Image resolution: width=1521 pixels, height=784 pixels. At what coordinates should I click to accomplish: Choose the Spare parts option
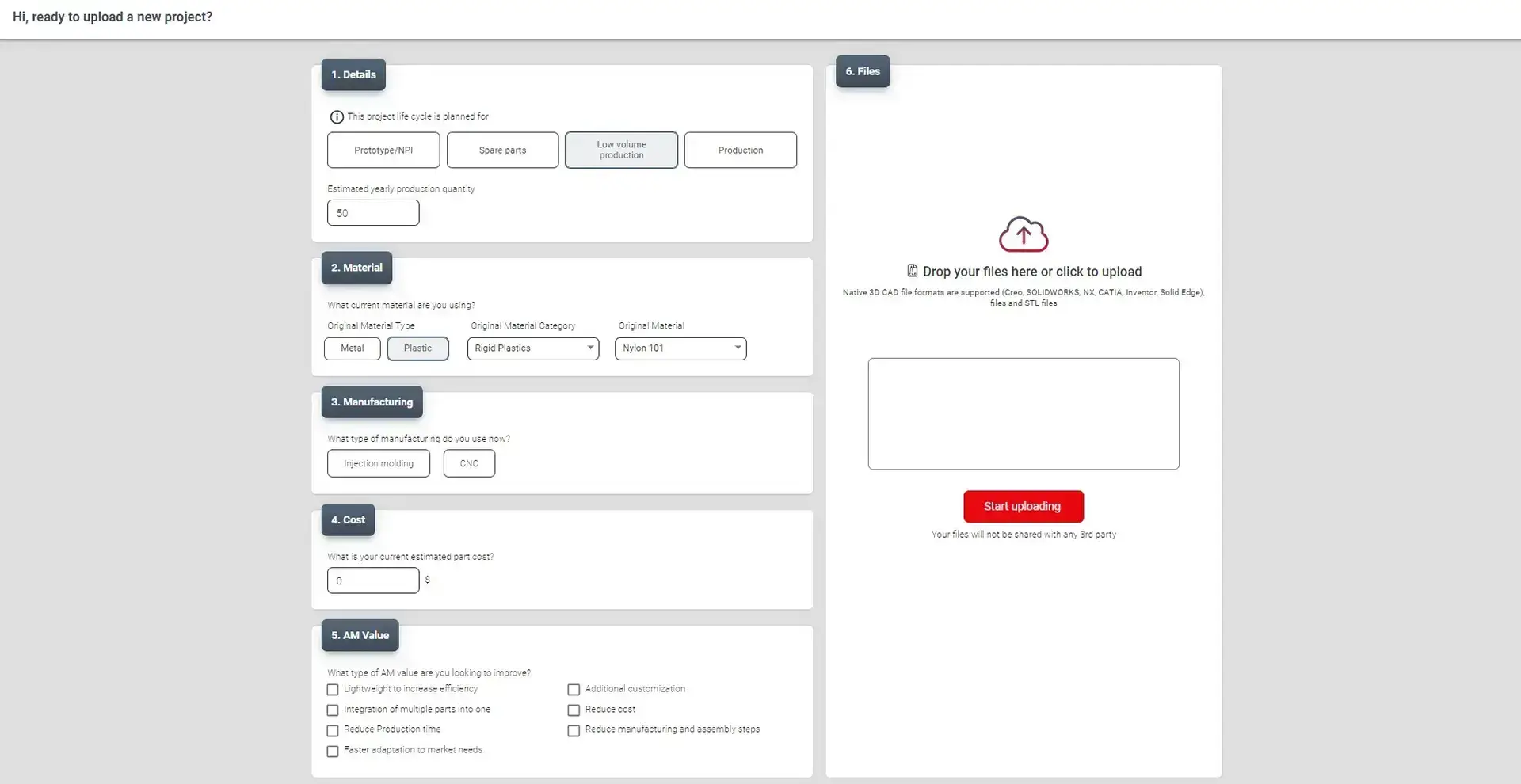[x=502, y=150]
